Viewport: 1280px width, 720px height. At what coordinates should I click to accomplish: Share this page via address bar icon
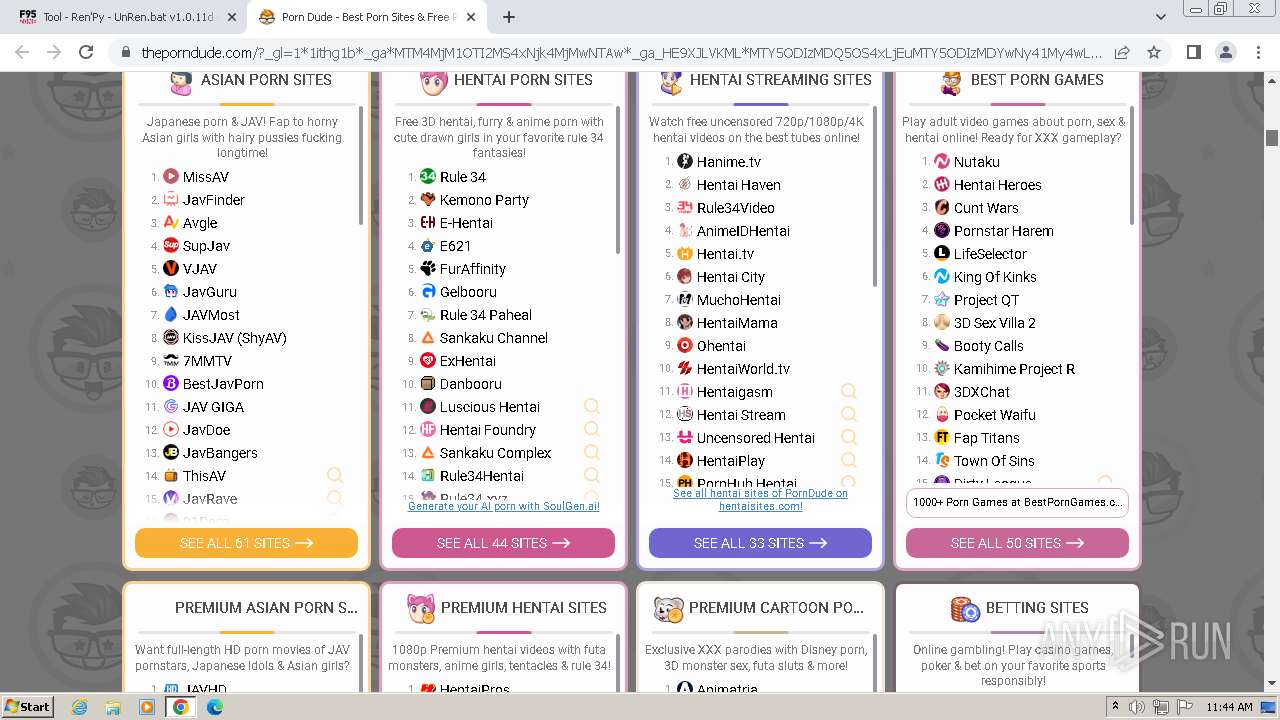1122,52
